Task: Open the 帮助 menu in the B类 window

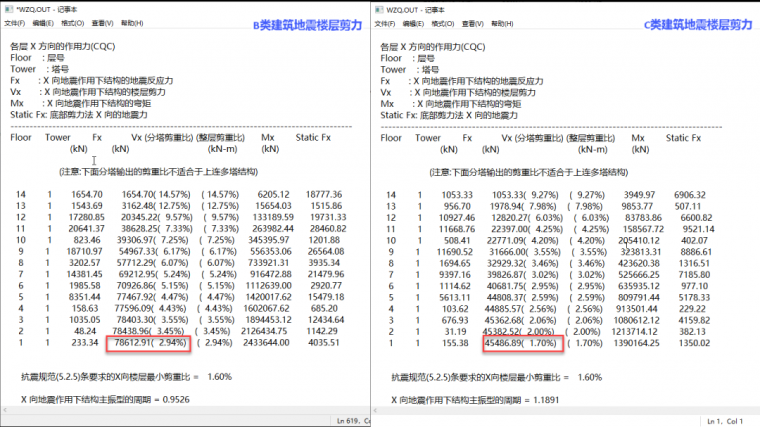Action: 131,22
